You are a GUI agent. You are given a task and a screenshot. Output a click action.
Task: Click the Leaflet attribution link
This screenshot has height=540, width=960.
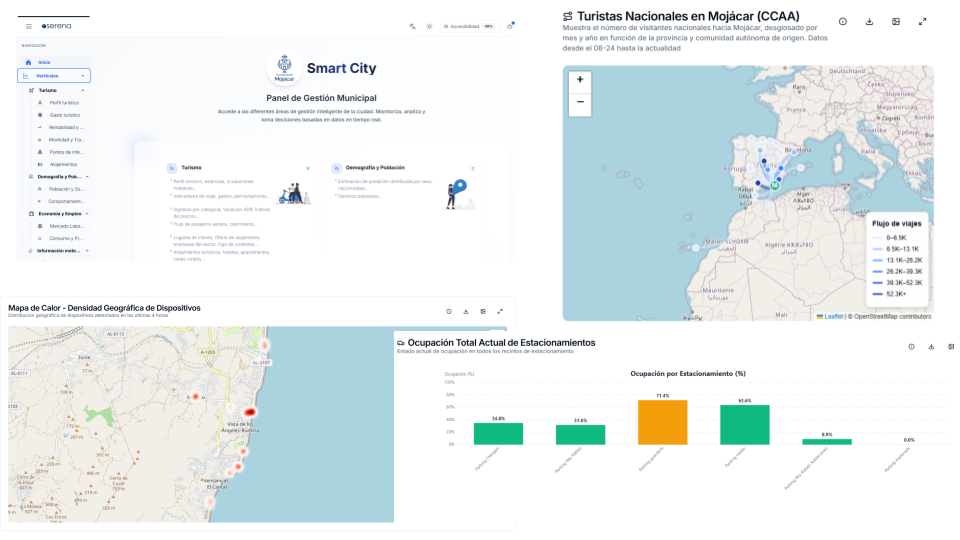pyautogui.click(x=832, y=316)
